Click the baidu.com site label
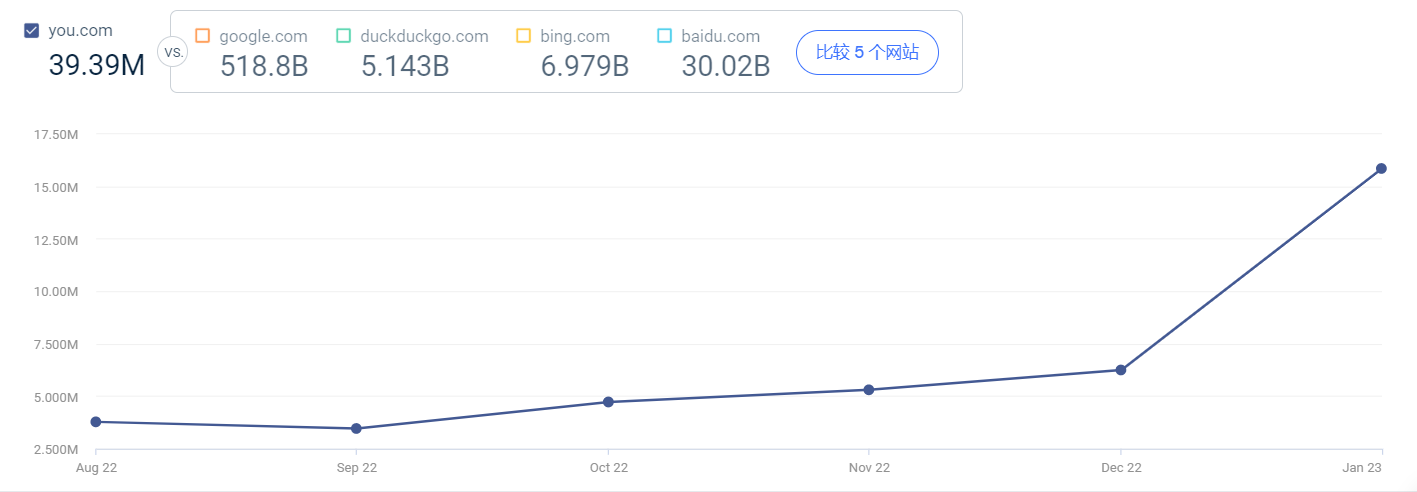 [720, 36]
